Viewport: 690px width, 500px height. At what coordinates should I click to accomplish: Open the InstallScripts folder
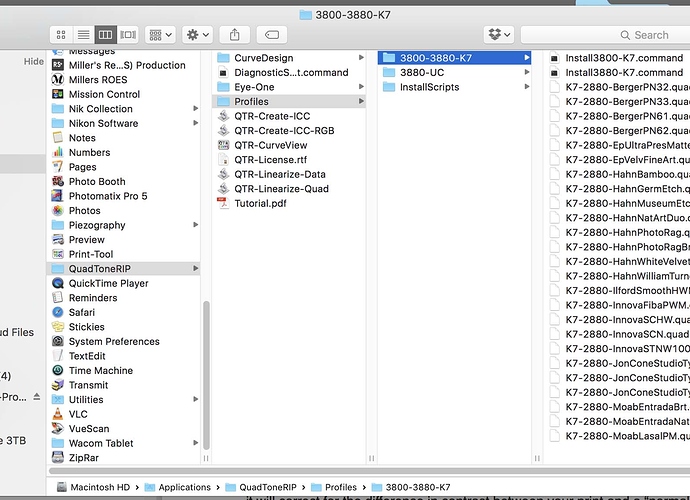tap(455, 87)
